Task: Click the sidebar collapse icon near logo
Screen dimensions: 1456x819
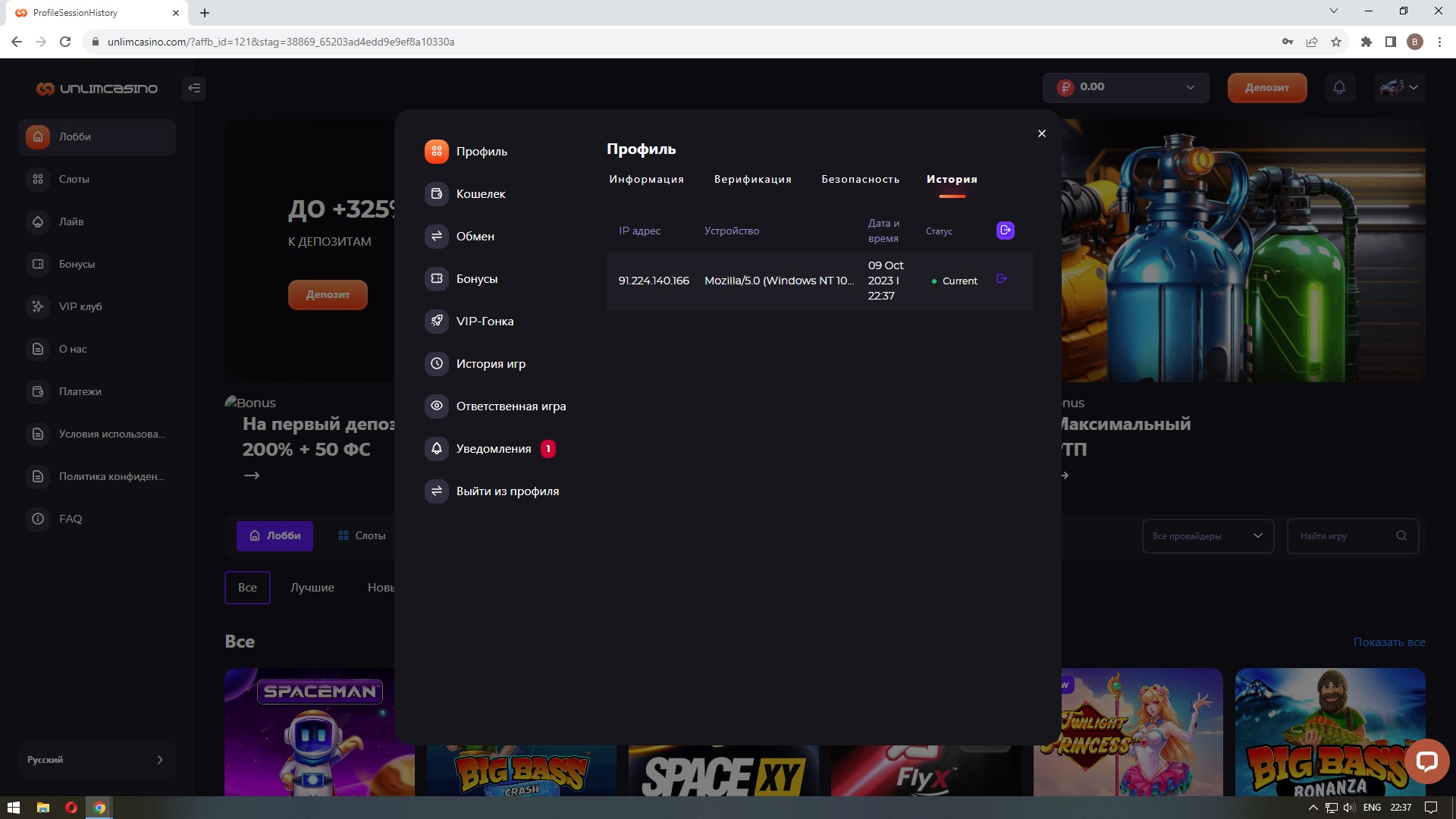Action: tap(194, 88)
